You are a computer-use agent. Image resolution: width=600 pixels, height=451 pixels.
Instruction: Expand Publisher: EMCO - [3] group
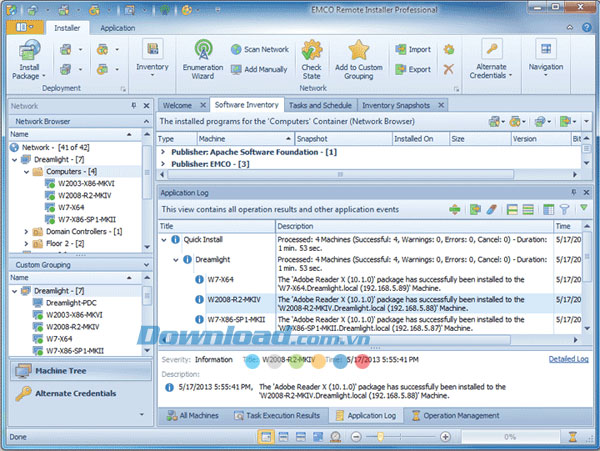point(163,164)
